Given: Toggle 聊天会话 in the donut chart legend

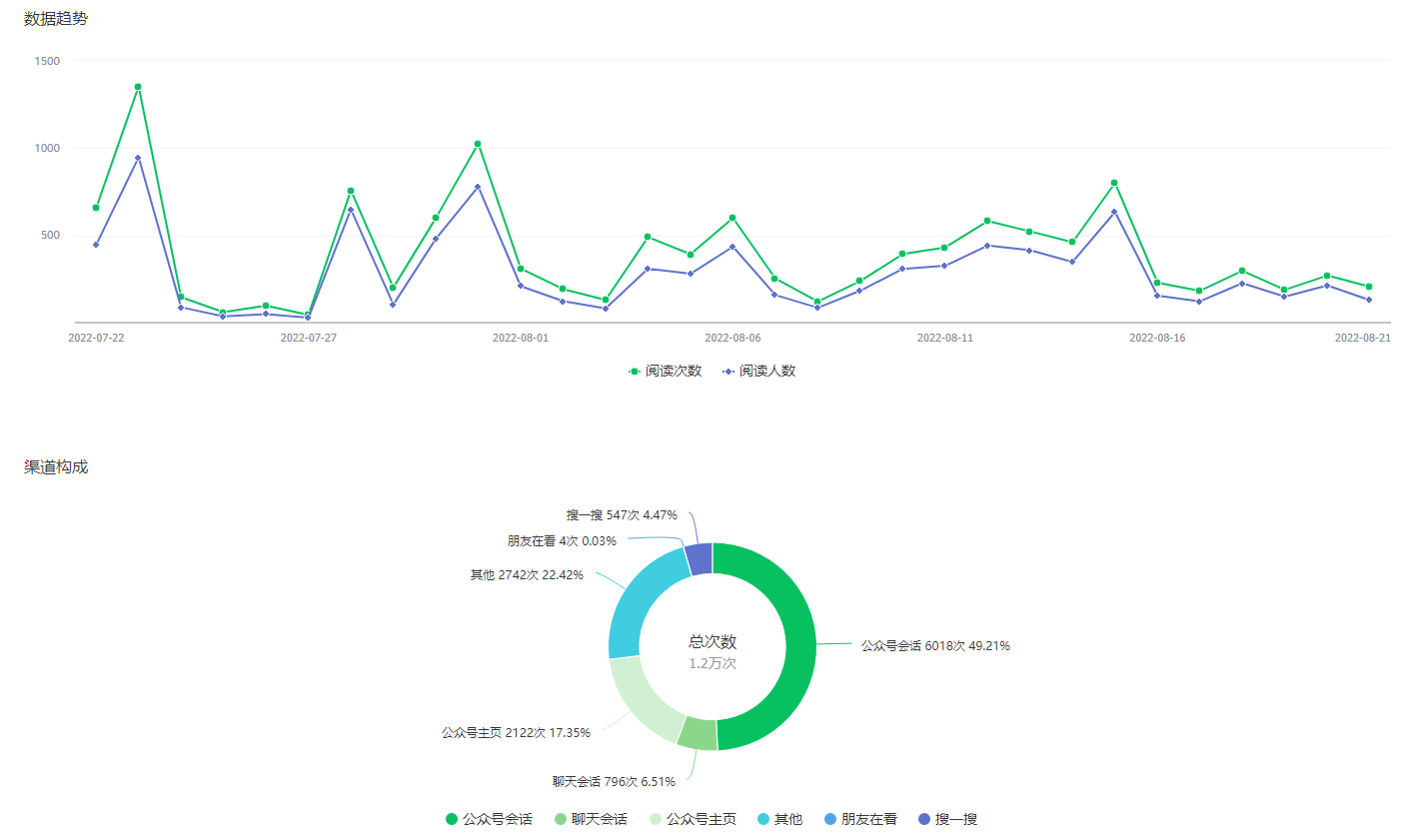Looking at the screenshot, I should point(591,819).
